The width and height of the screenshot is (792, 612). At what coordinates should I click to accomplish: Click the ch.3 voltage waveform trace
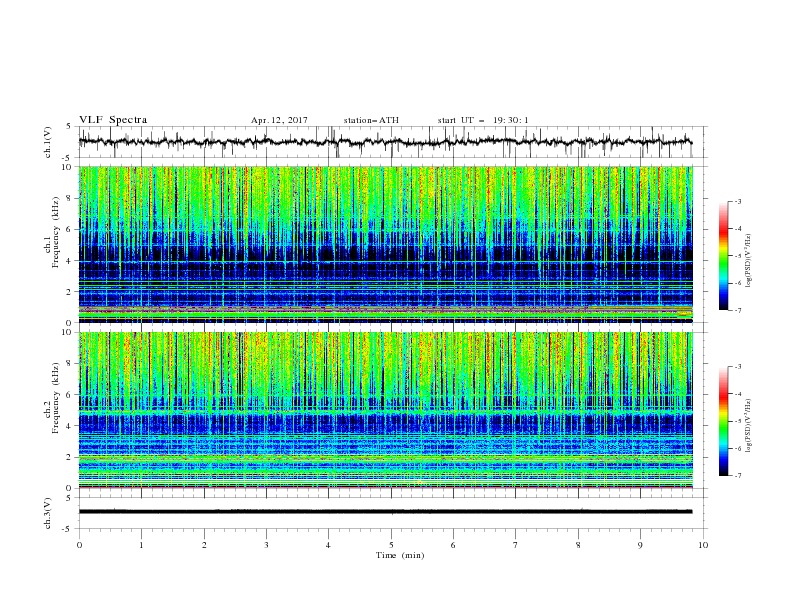[x=385, y=512]
